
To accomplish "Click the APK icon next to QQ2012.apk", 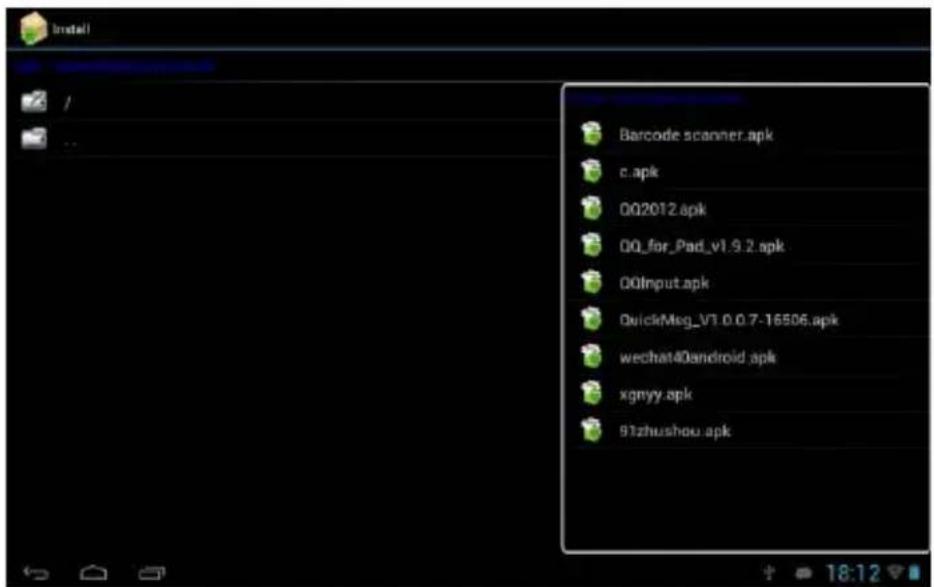I will [x=591, y=208].
